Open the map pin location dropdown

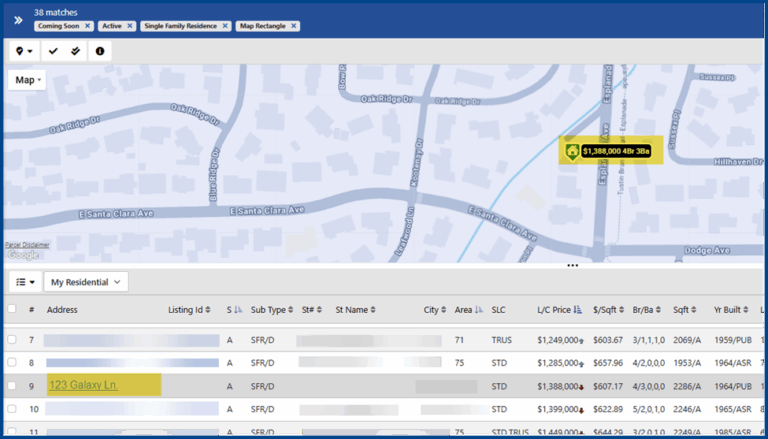point(24,51)
